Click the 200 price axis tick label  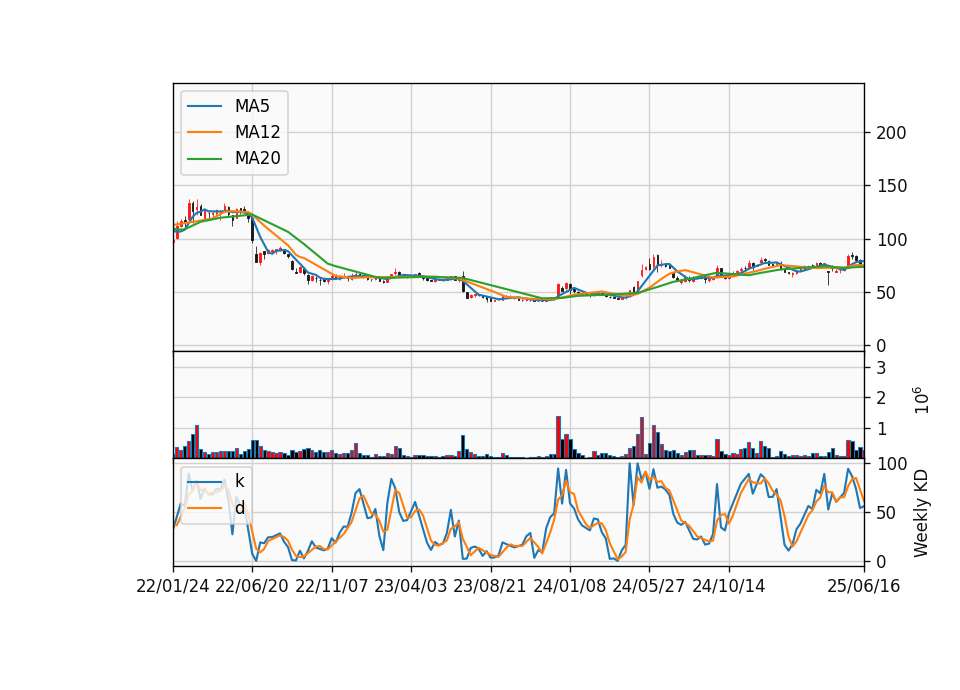(x=891, y=133)
